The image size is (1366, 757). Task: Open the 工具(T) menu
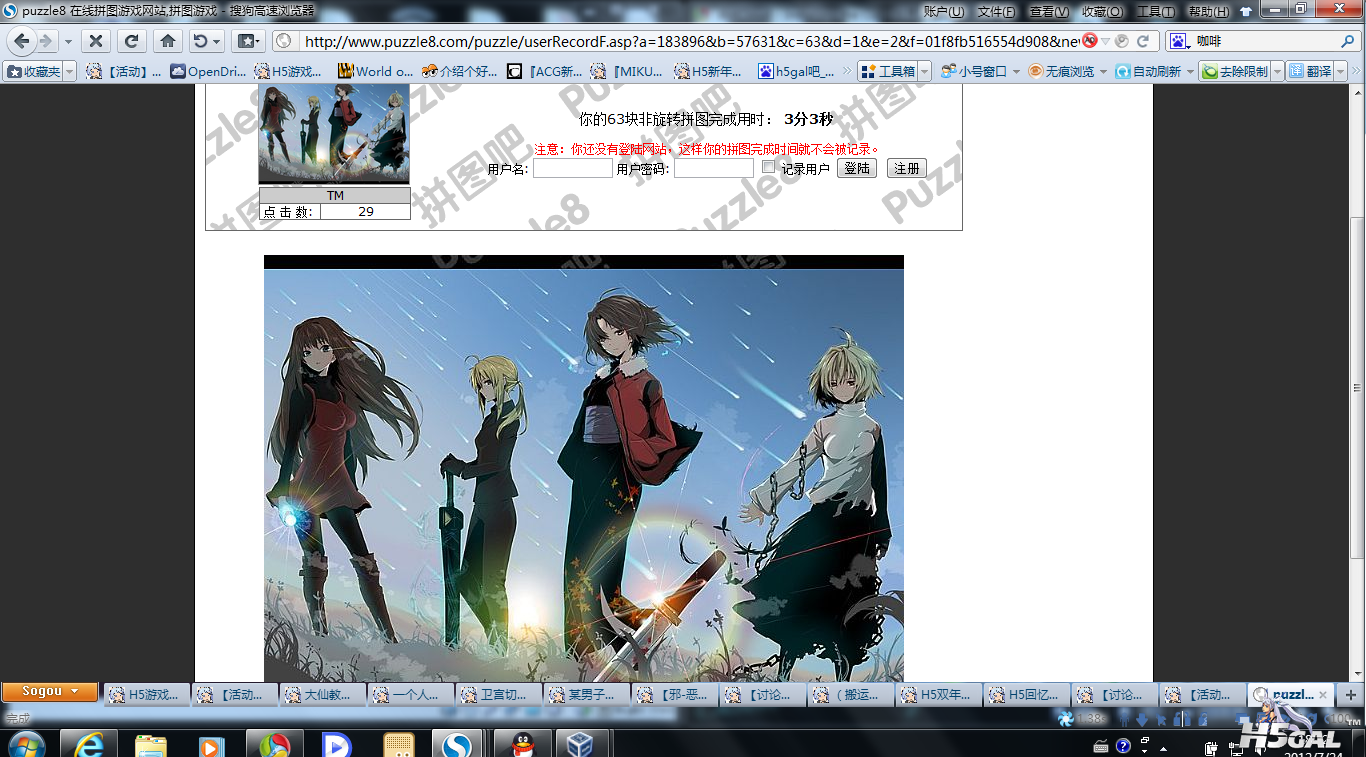pos(1155,12)
